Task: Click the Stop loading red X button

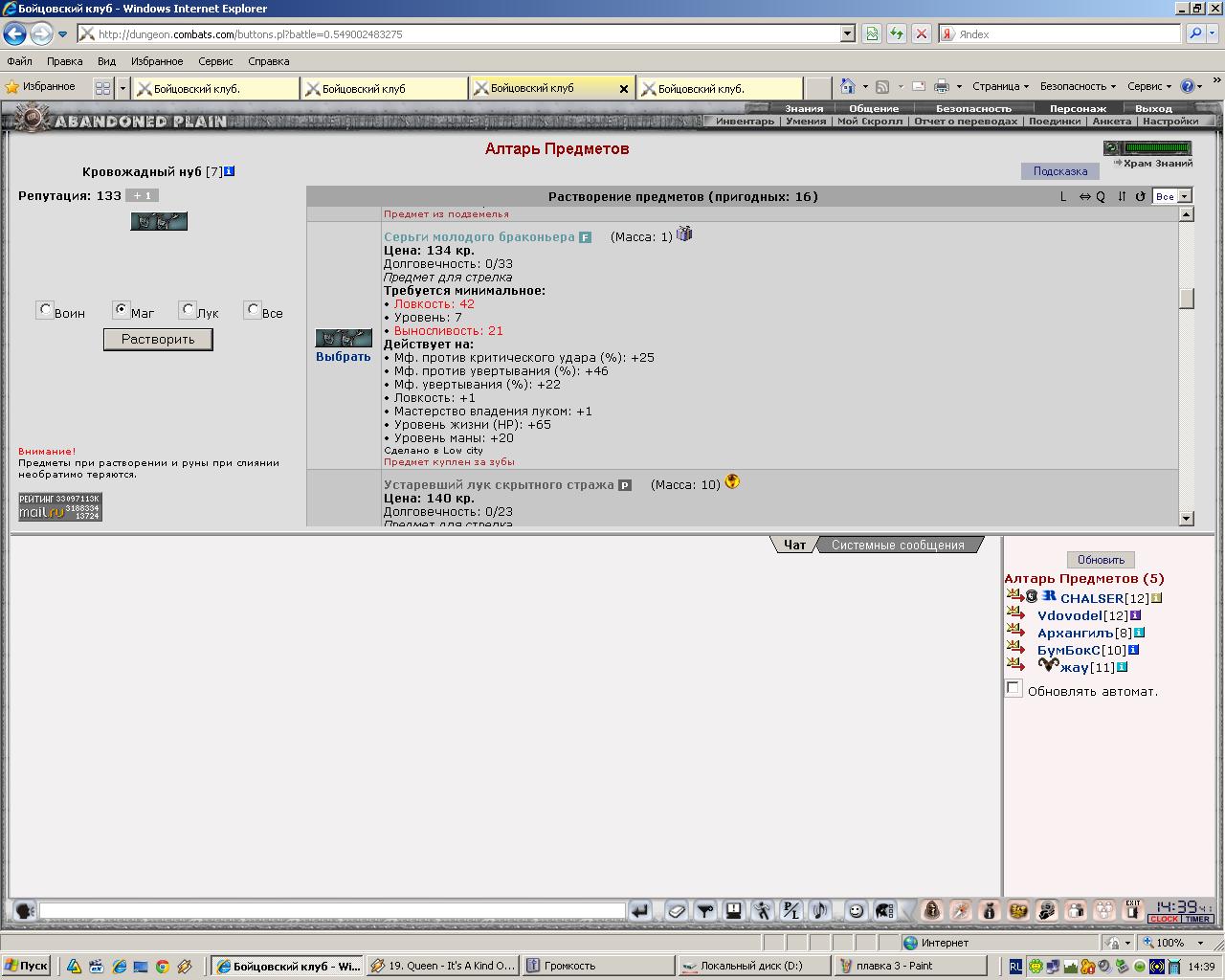Action: 921,33
